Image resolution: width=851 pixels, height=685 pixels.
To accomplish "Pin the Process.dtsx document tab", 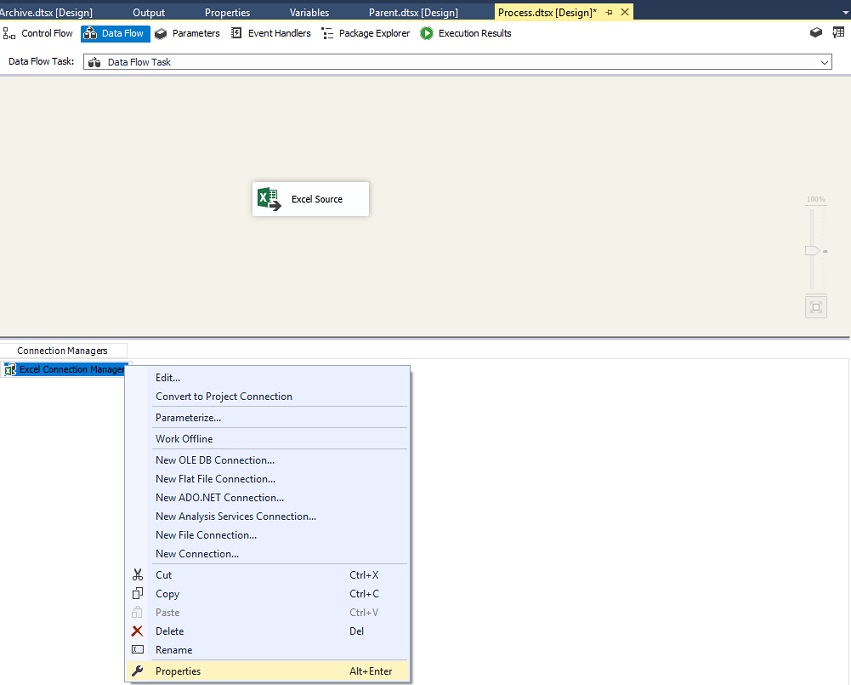I will pos(609,12).
